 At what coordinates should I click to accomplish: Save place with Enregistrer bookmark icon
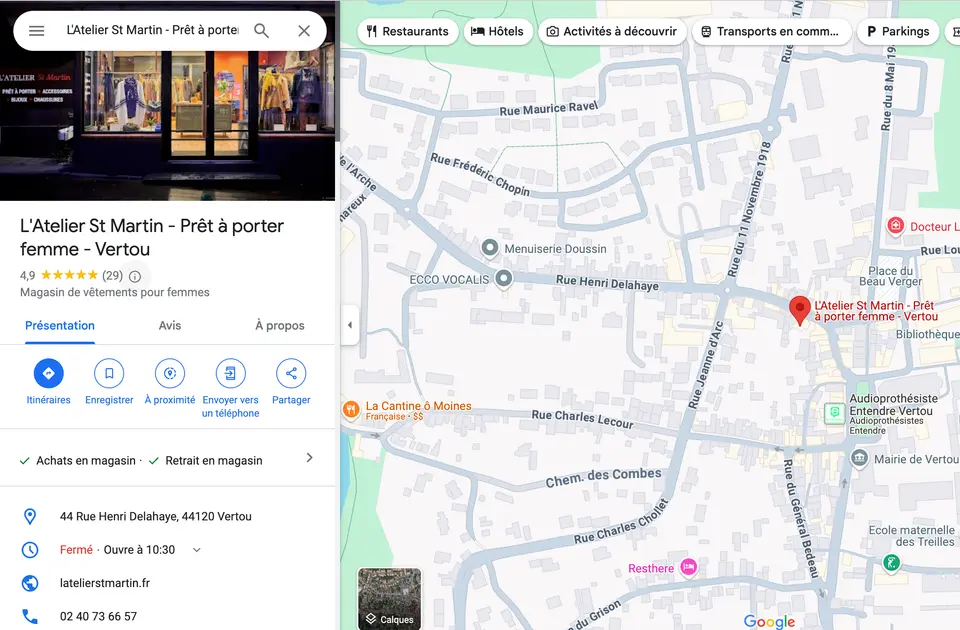[x=109, y=373]
